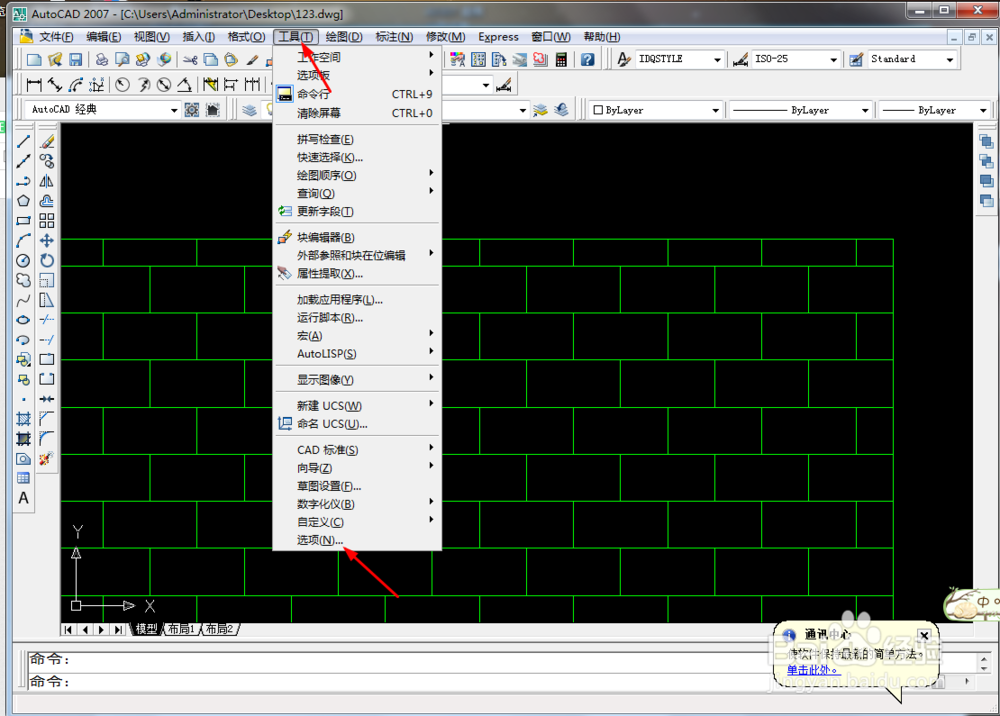
Task: Open the Layer Properties Manager icon
Action: [x=249, y=110]
